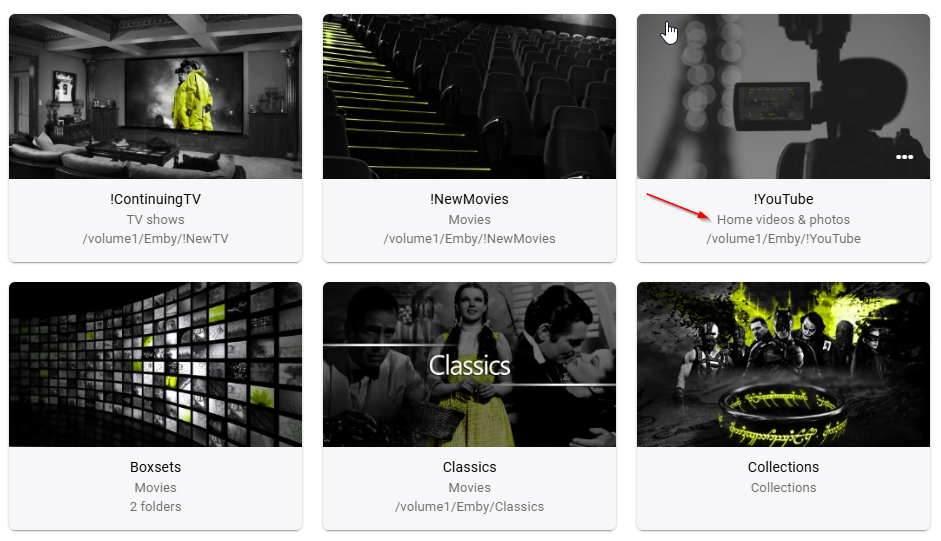Open the Classics library thumbnail
Viewport: 941px width, 541px height.
pyautogui.click(x=469, y=364)
